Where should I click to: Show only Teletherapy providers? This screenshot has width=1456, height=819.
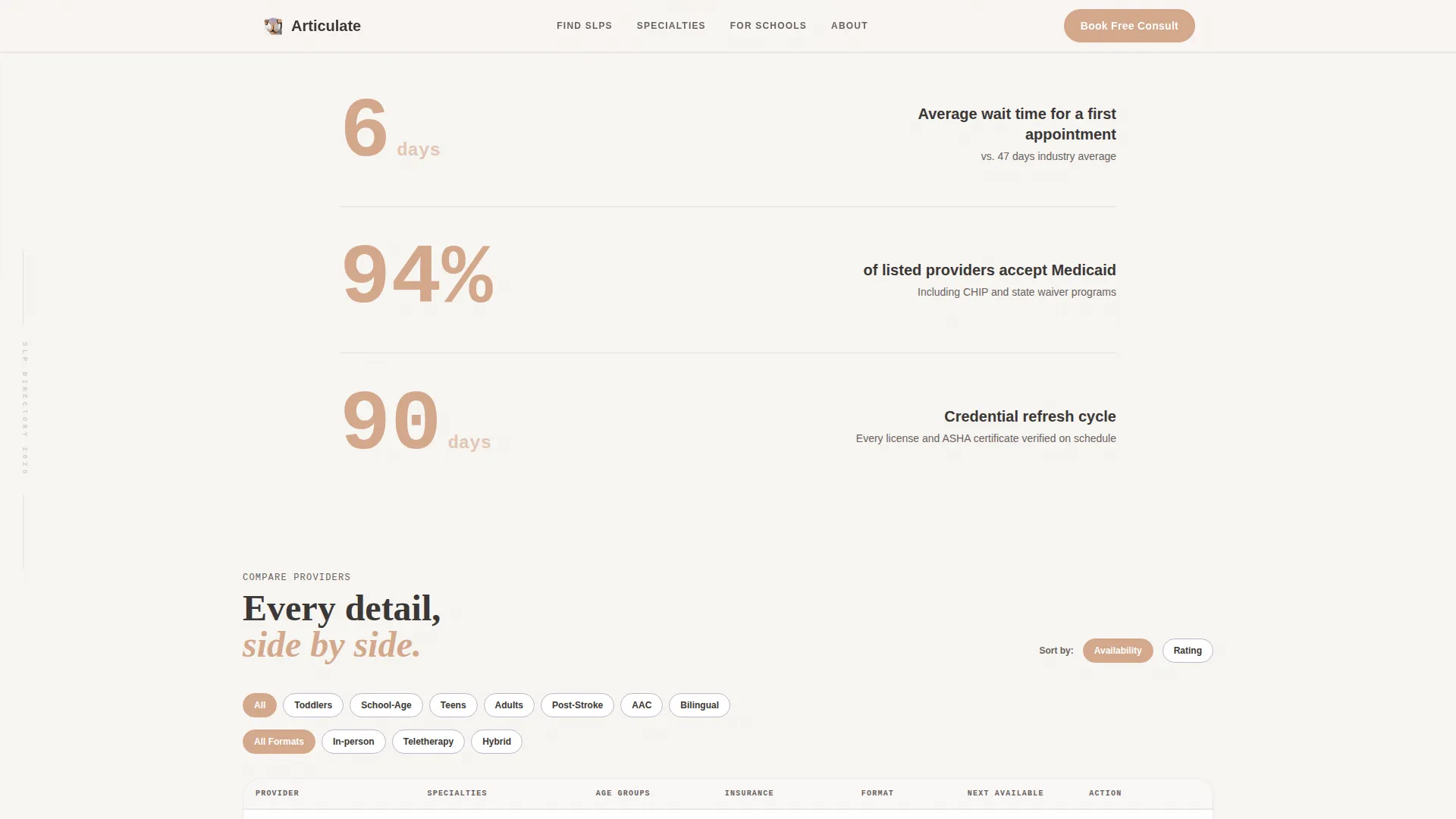(428, 742)
